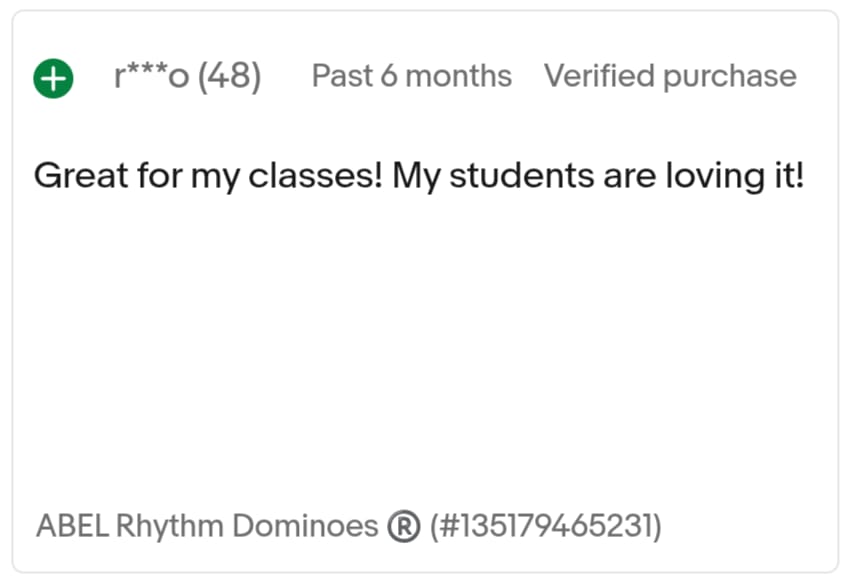Click the "Verified purchase" label
This screenshot has width=851, height=585.
coord(670,77)
